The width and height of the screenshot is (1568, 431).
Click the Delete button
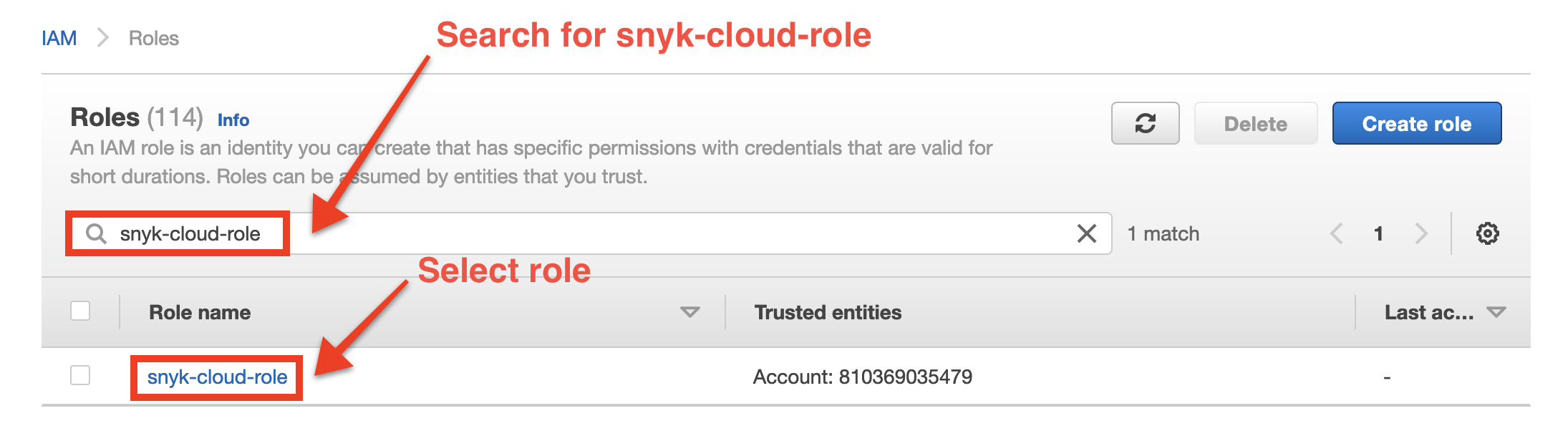click(x=1255, y=123)
